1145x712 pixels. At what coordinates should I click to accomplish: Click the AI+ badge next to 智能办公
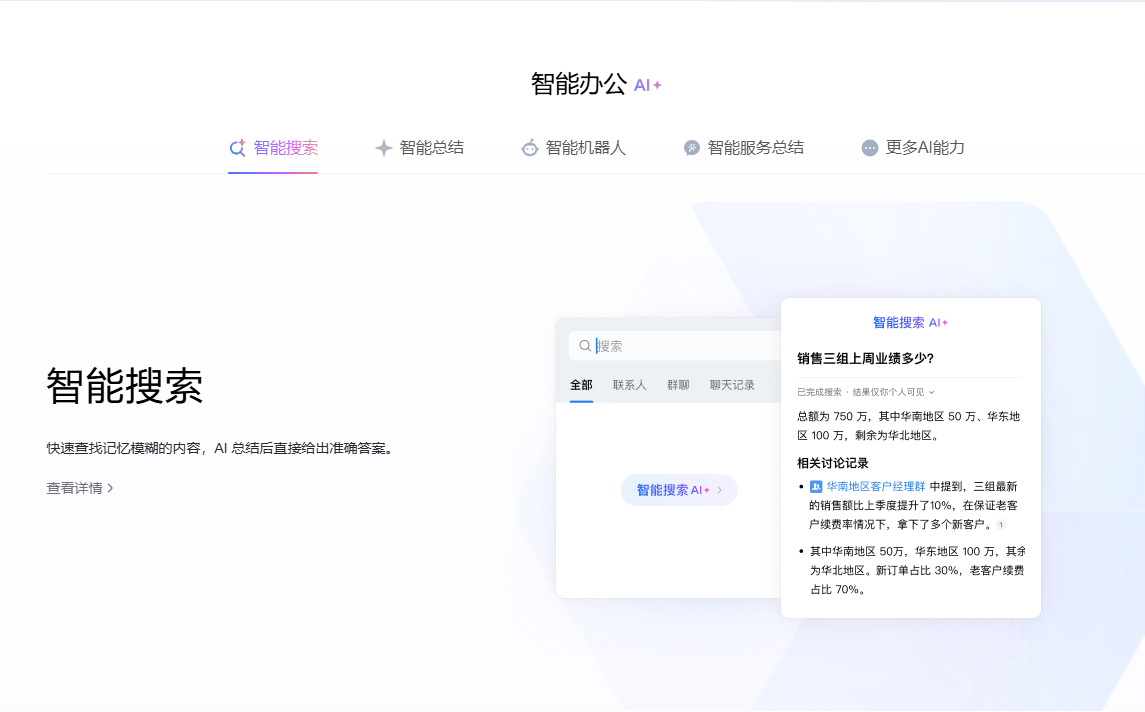648,85
